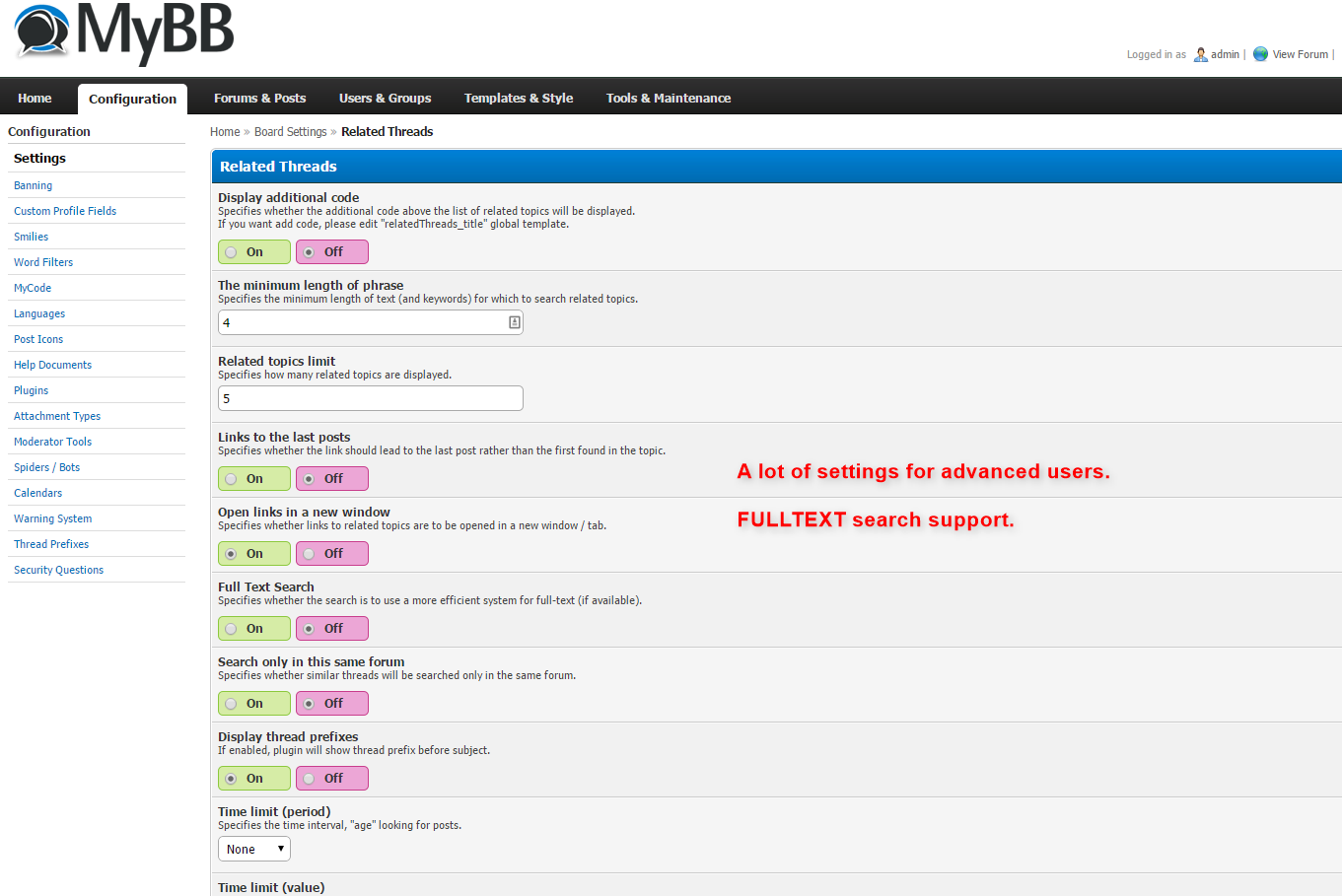Open Security Questions in the sidebar
This screenshot has width=1342, height=896.
[x=58, y=570]
